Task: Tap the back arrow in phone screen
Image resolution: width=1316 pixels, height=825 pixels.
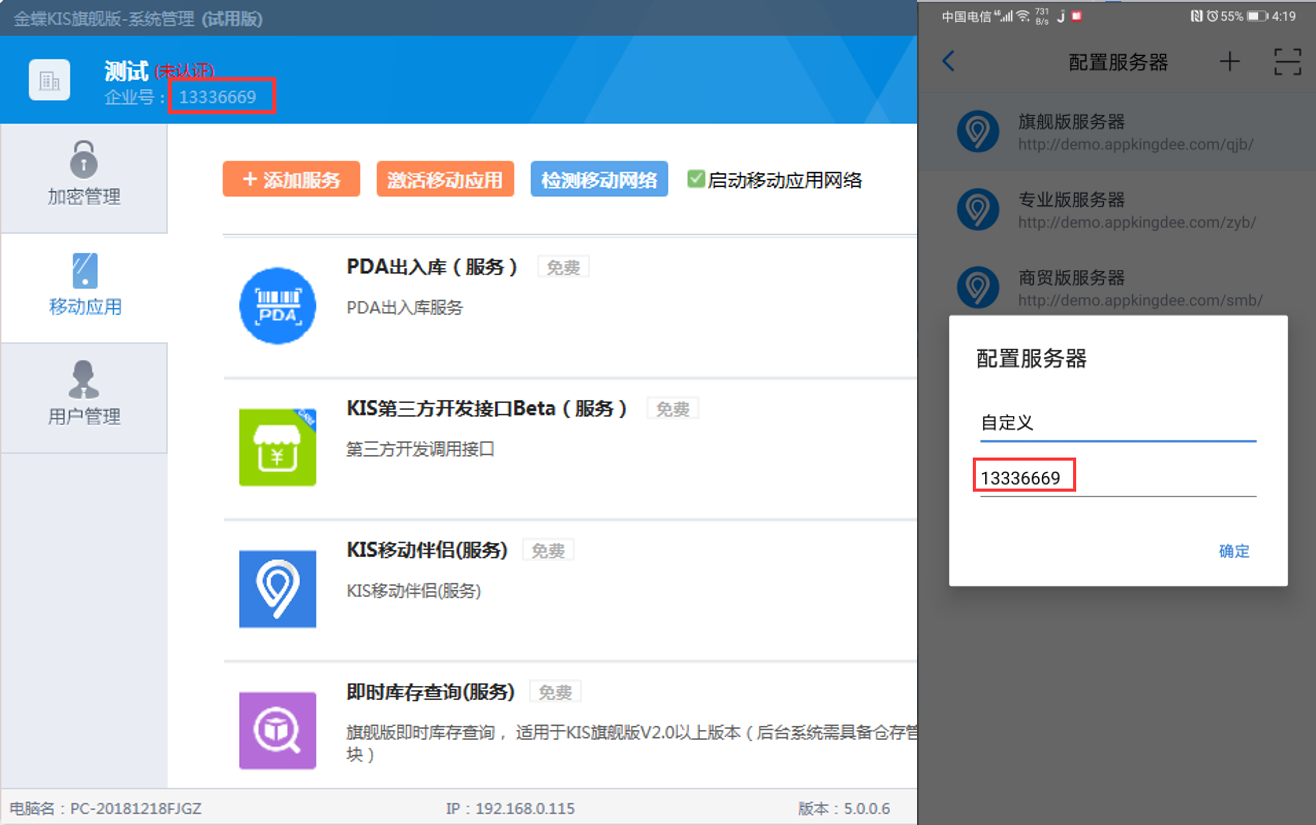Action: click(949, 61)
